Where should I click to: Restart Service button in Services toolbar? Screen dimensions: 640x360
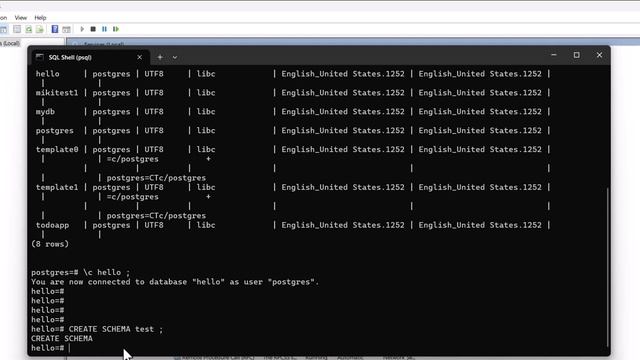[x=116, y=29]
